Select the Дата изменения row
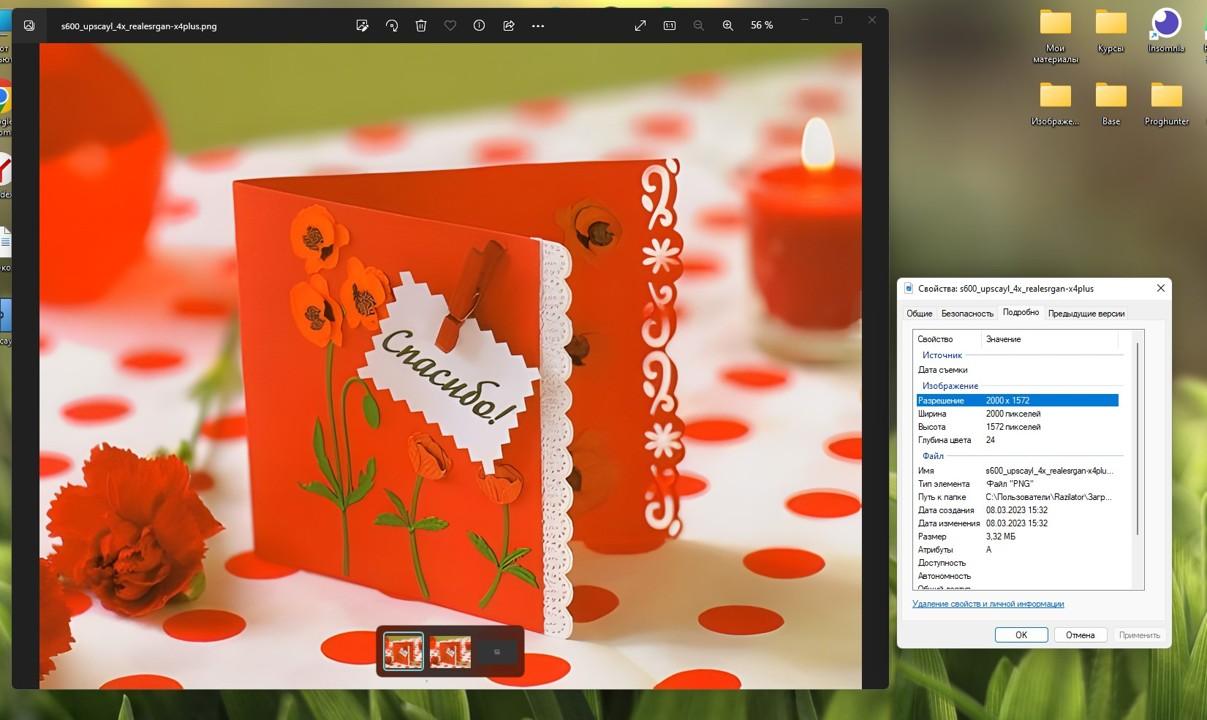 pyautogui.click(x=1017, y=523)
